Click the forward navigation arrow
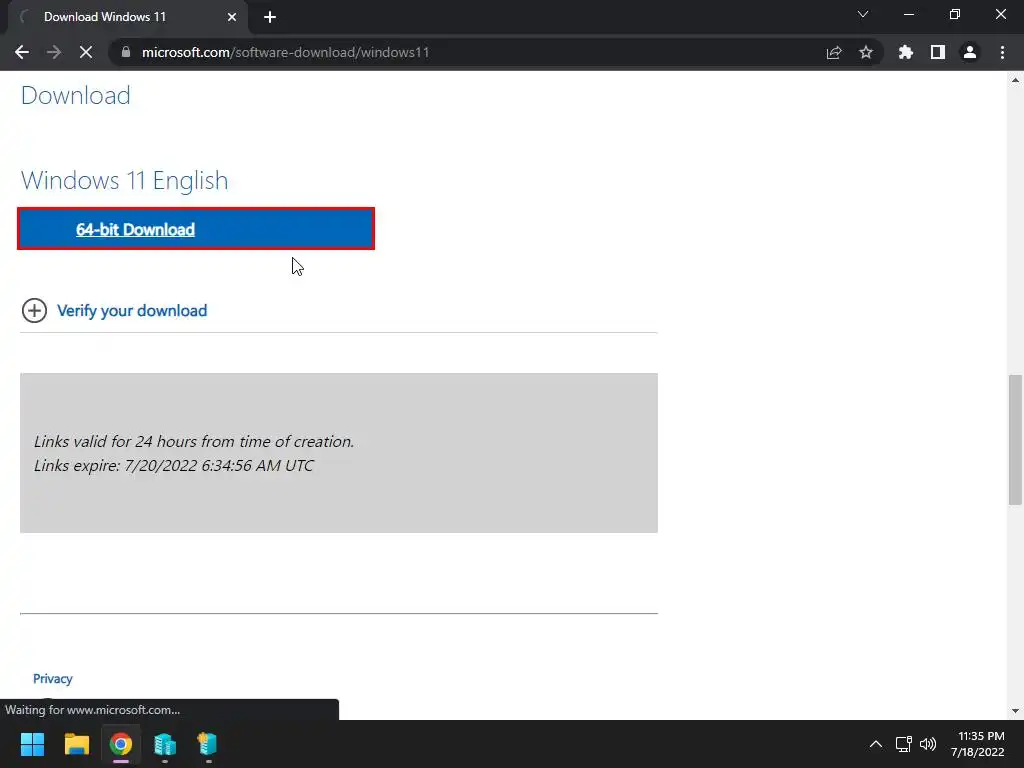 point(54,52)
